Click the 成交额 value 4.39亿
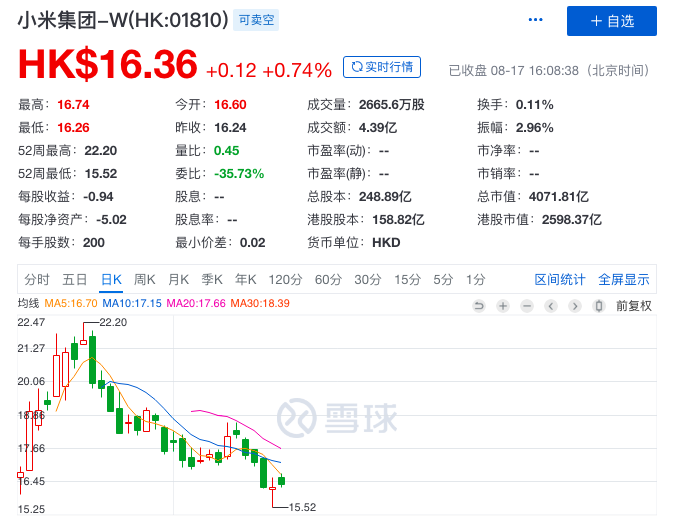The width and height of the screenshot is (674, 516). 378,128
